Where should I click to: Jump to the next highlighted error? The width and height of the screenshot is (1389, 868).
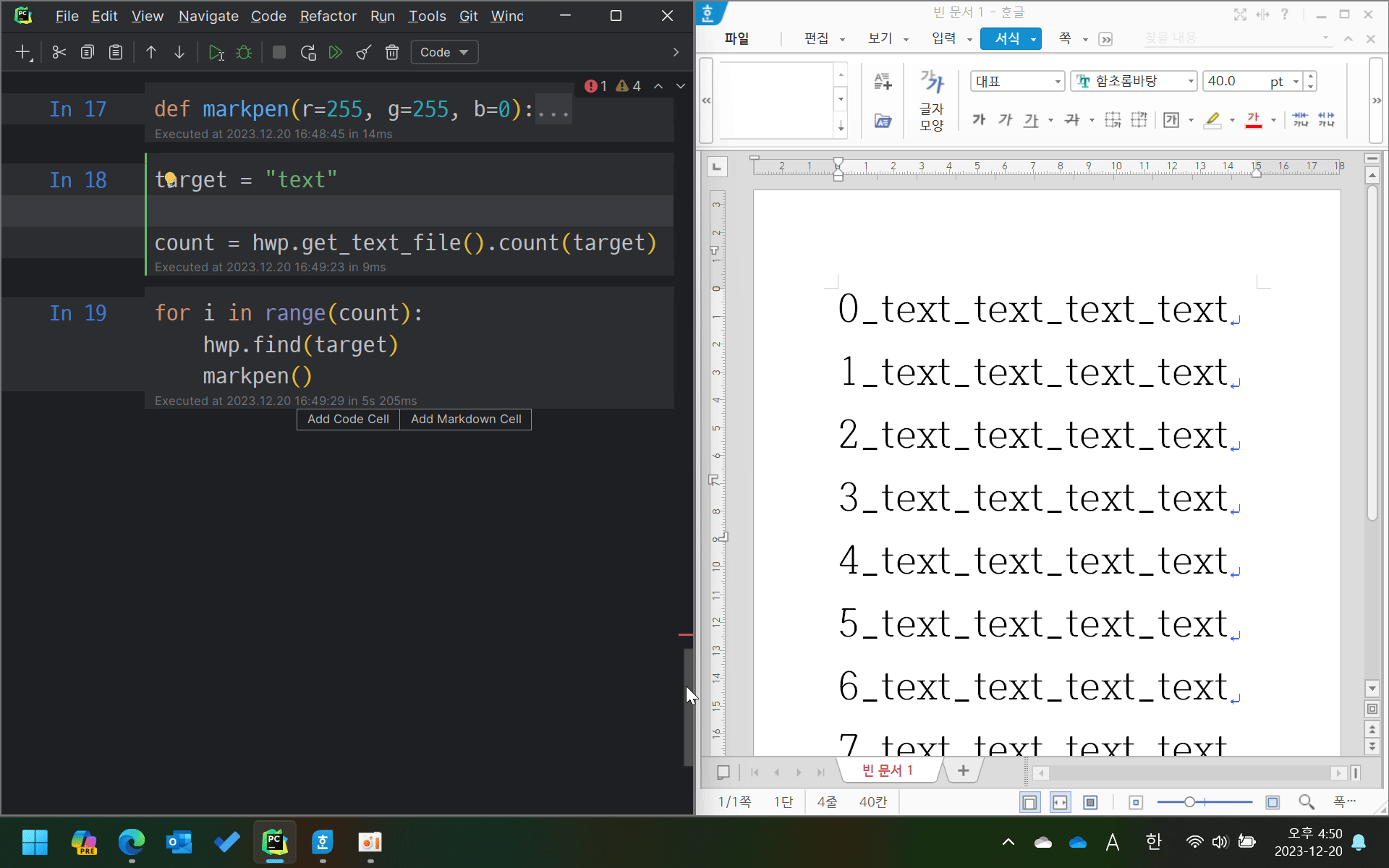coord(680,86)
